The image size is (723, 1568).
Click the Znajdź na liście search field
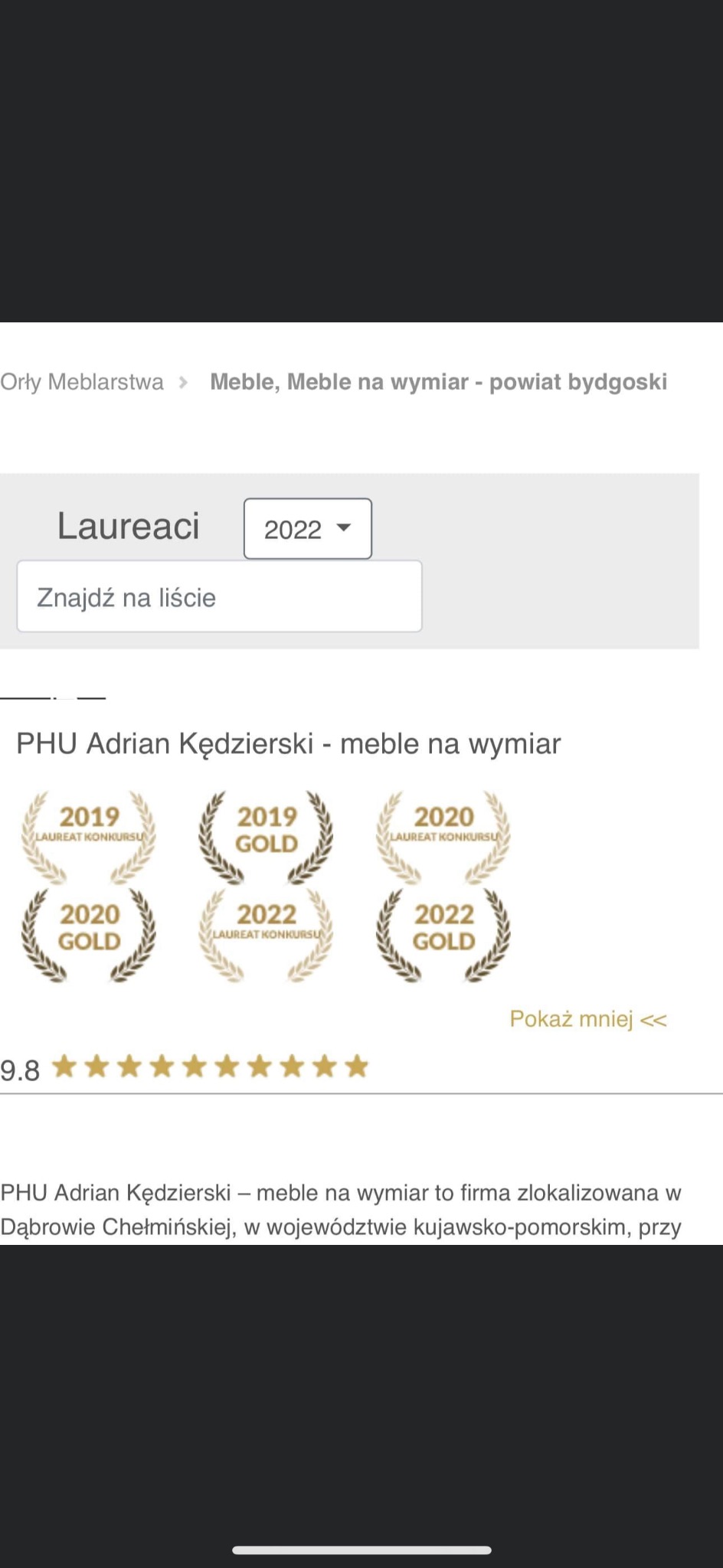point(218,597)
